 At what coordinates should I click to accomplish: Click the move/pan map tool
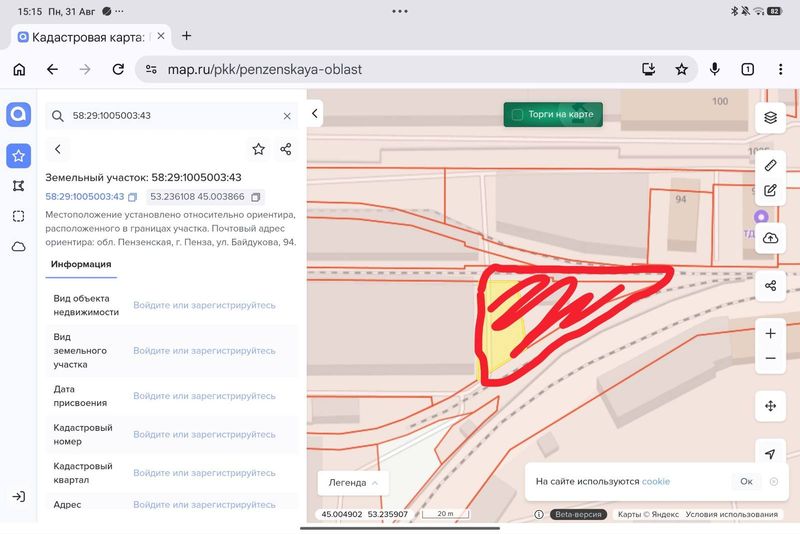(770, 406)
